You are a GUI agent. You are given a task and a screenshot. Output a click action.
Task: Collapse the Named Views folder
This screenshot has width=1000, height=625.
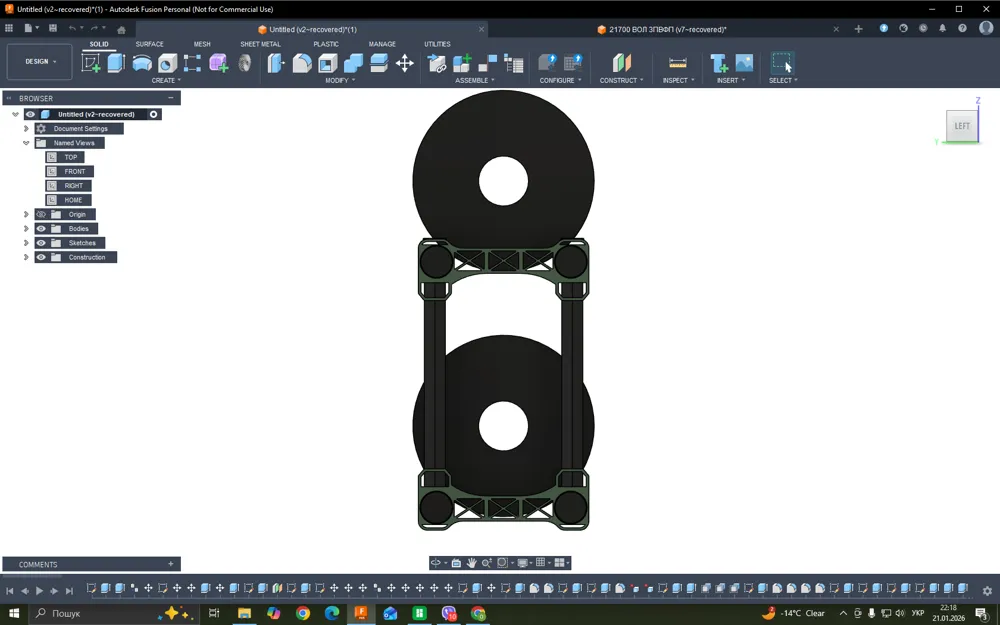pos(26,143)
